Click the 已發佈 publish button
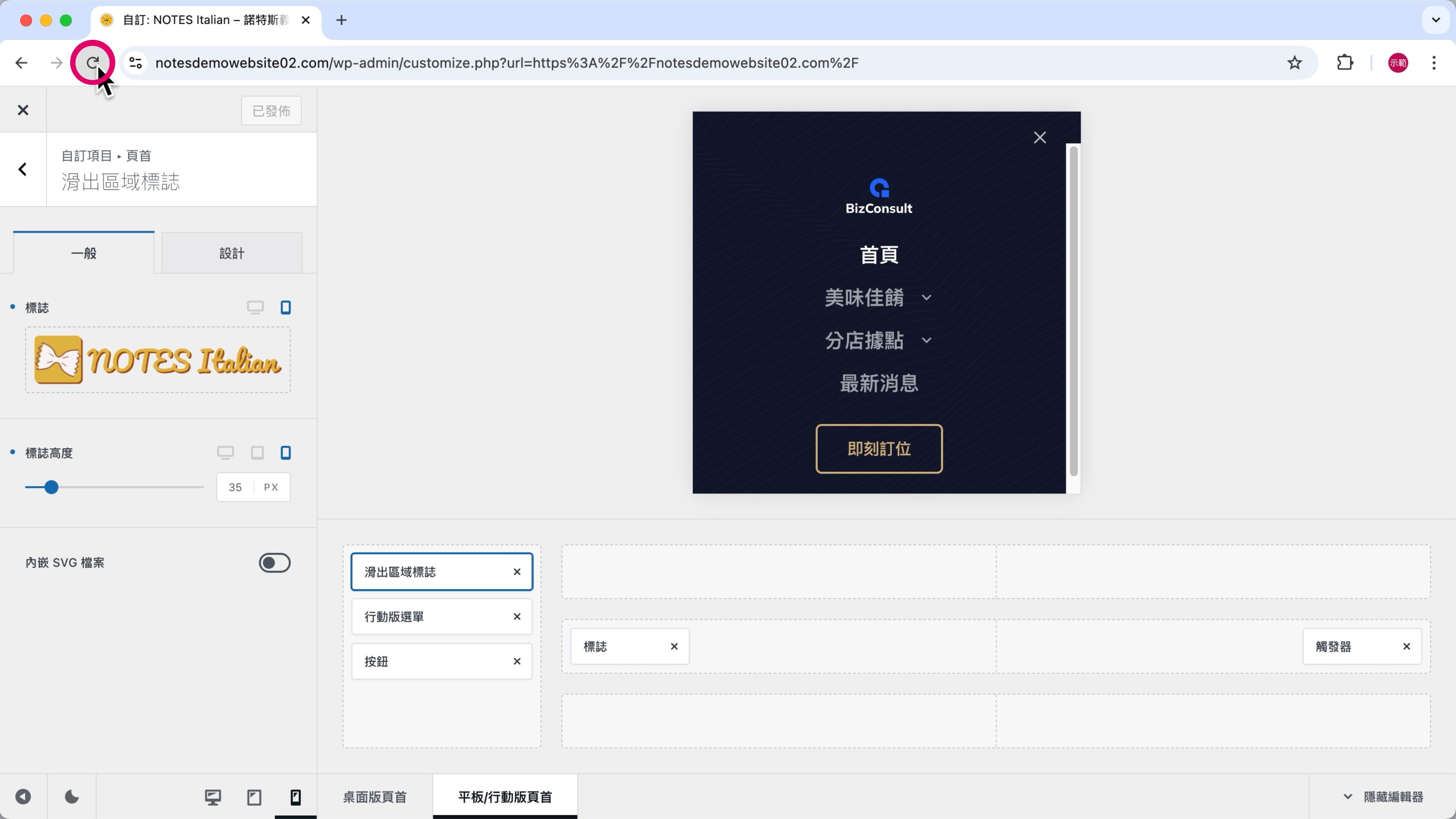Viewport: 1456px width, 819px height. [271, 111]
